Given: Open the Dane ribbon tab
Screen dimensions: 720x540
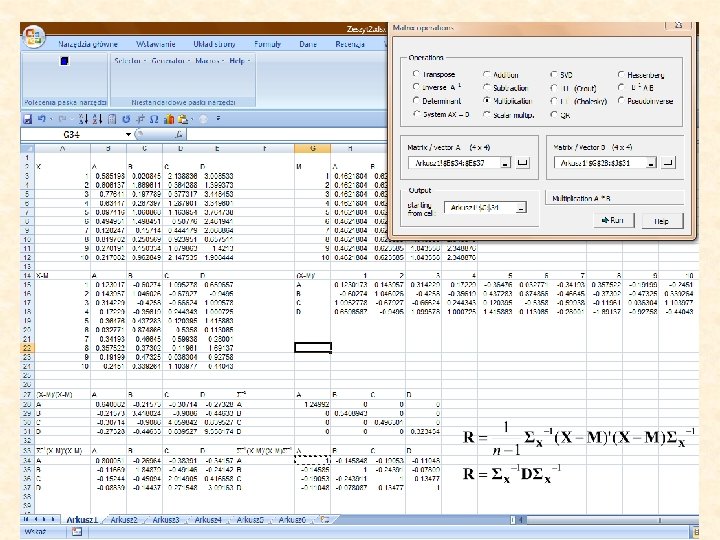Looking at the screenshot, I should 308,44.
